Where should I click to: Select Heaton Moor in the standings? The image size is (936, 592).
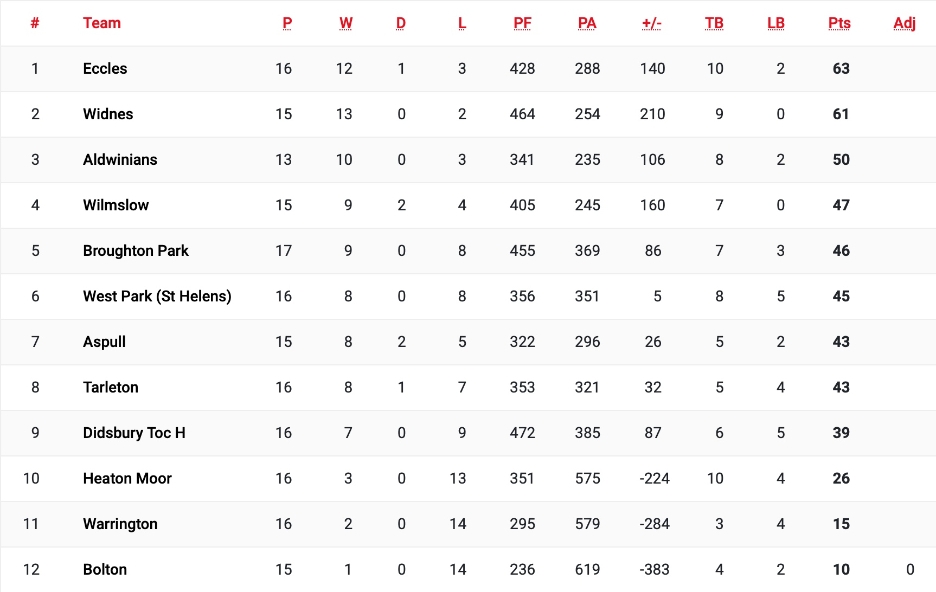click(127, 478)
